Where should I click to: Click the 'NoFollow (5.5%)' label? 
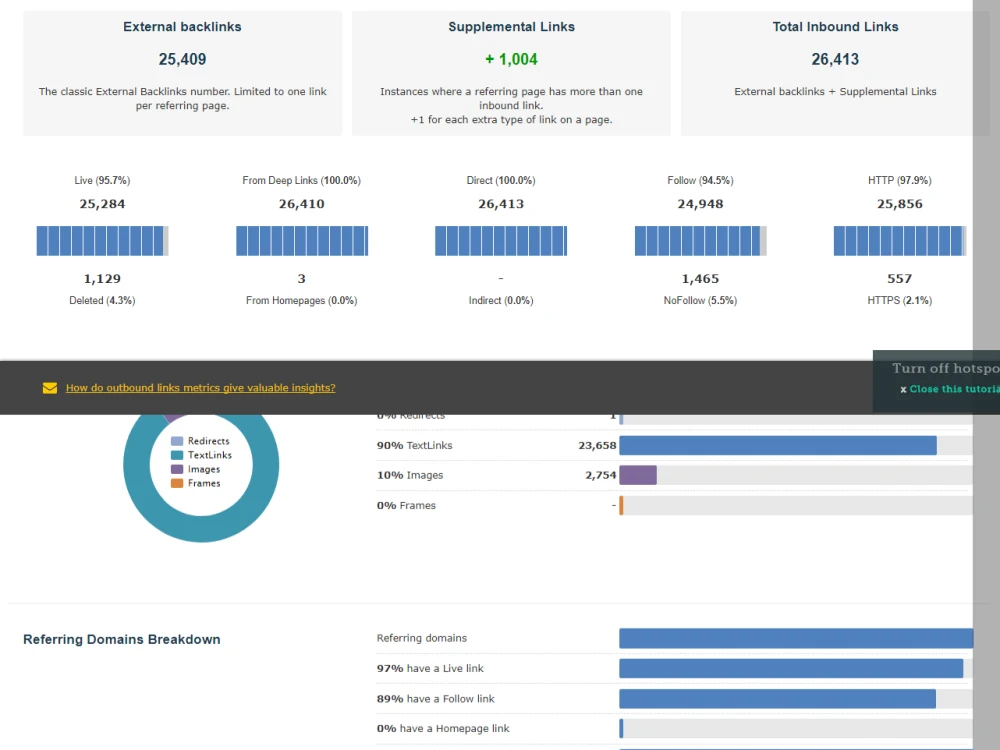pyautogui.click(x=700, y=300)
